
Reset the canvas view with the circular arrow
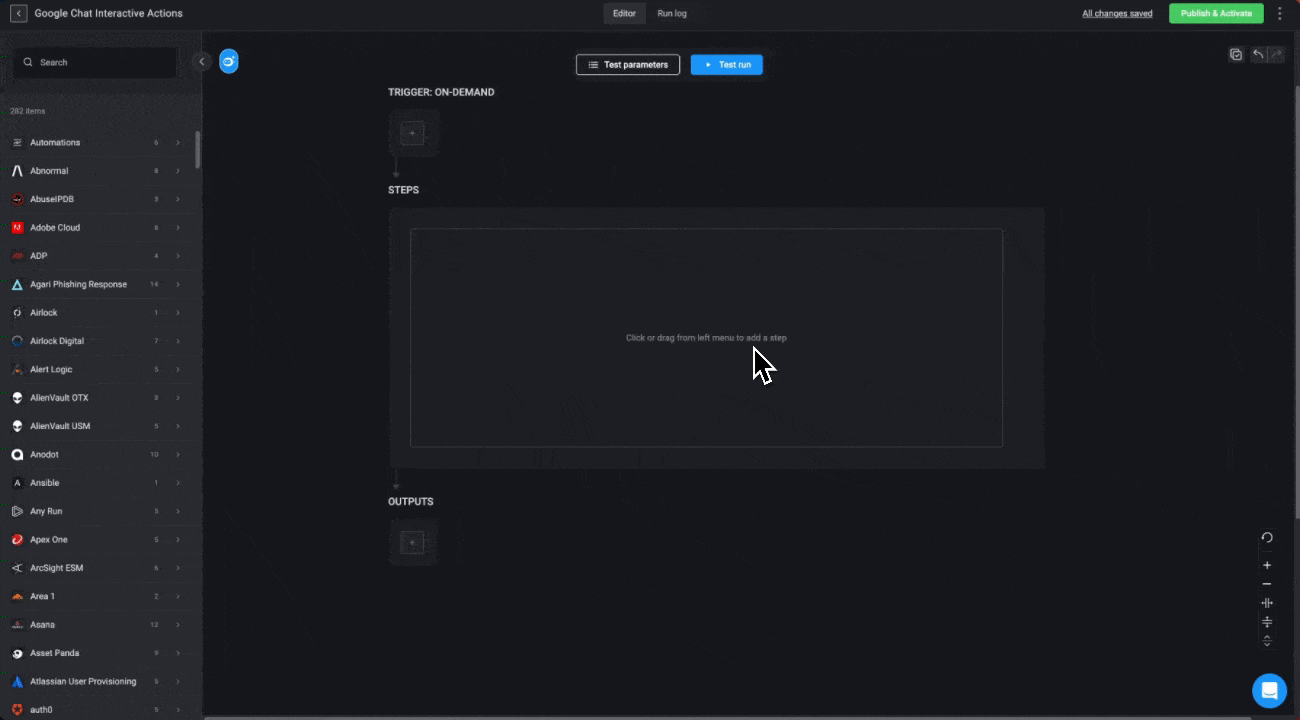click(x=1267, y=537)
